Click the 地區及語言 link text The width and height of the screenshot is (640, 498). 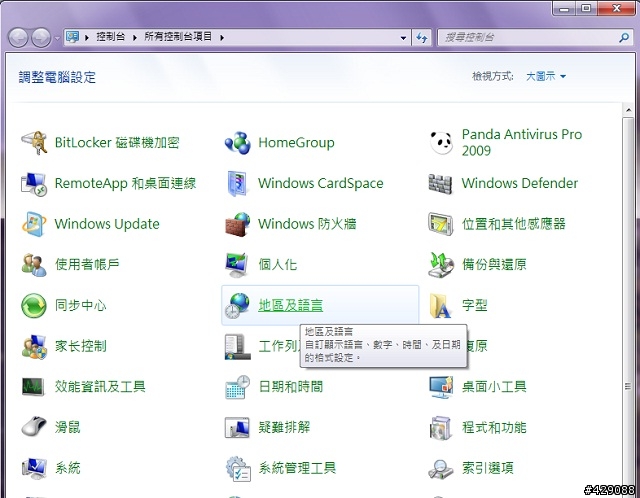tap(291, 305)
